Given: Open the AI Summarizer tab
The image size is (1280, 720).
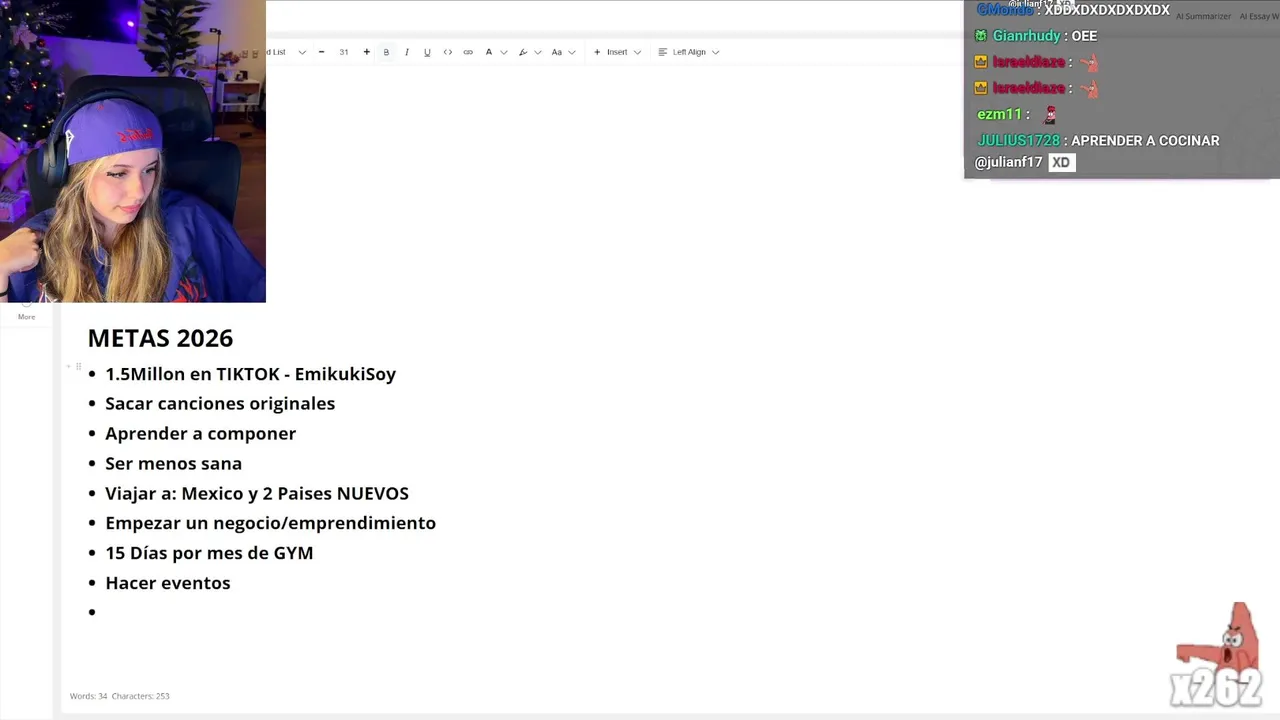Looking at the screenshot, I should tap(1204, 16).
